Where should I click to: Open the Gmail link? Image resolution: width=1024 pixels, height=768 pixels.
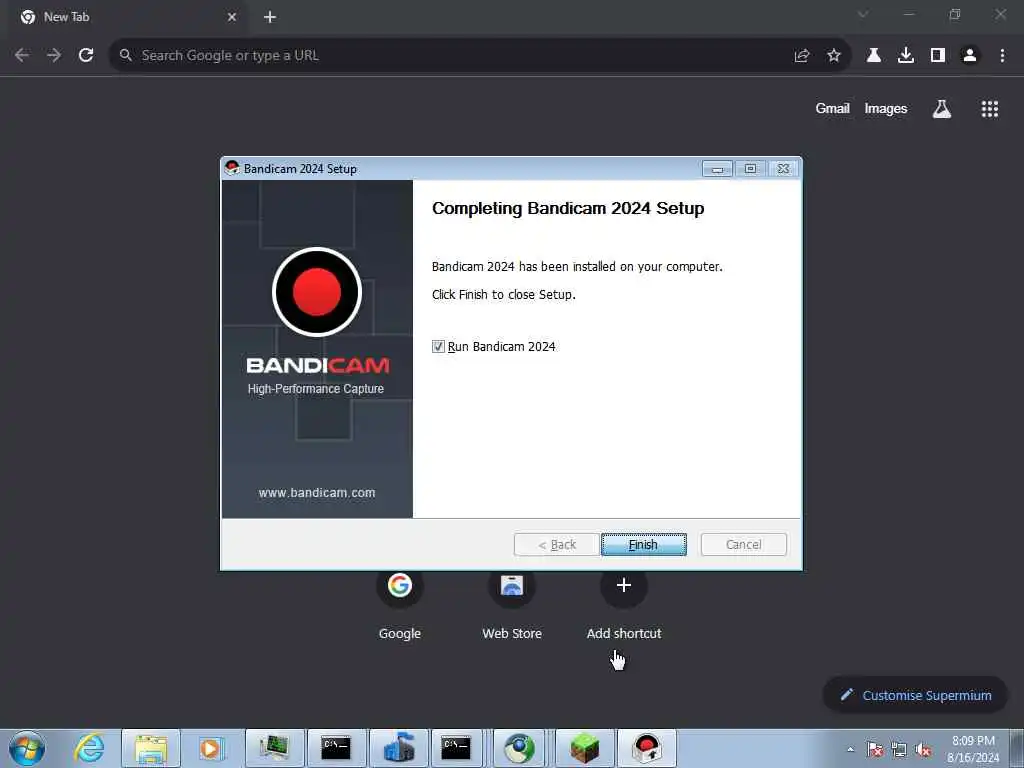coord(832,108)
